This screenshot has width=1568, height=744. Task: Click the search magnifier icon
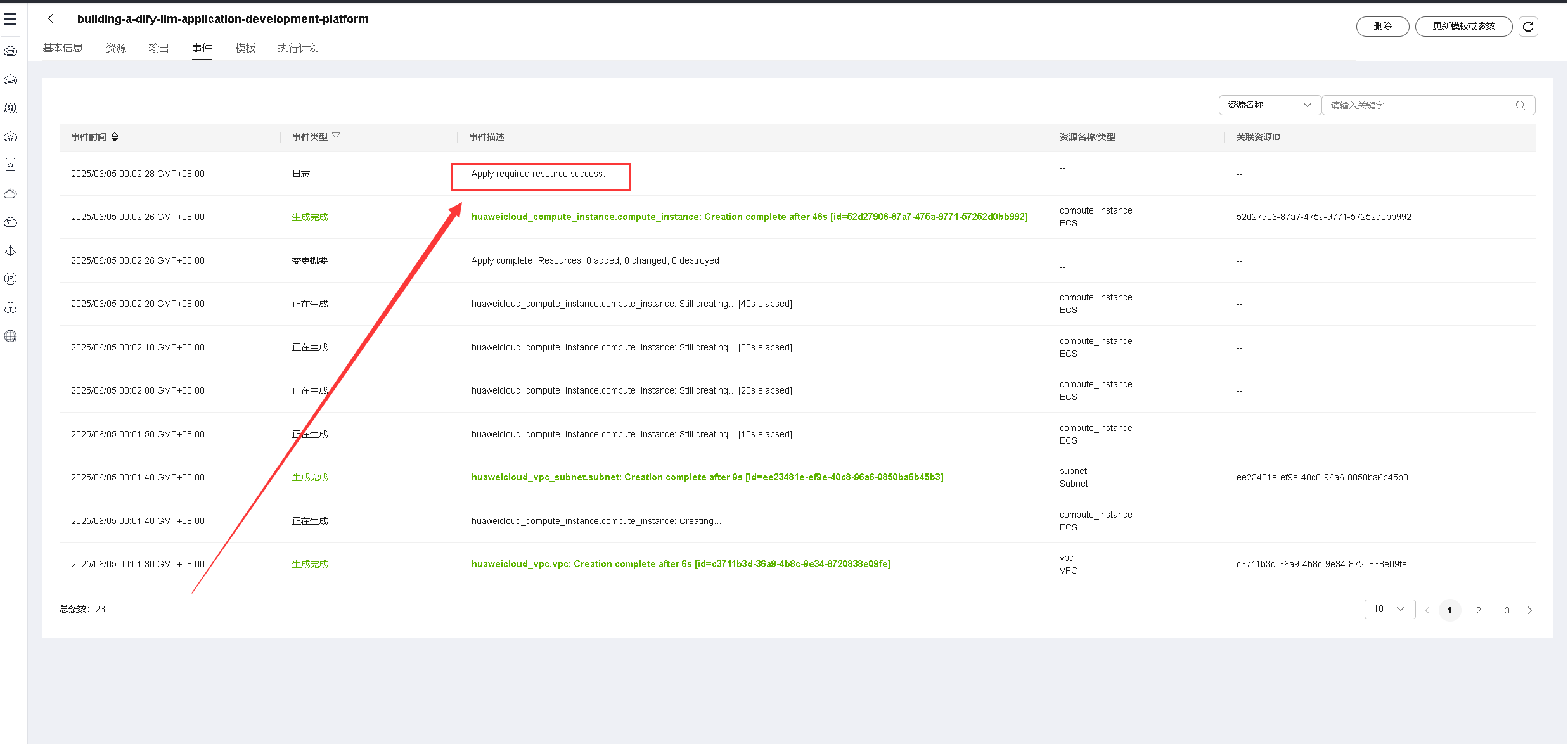coord(1520,105)
